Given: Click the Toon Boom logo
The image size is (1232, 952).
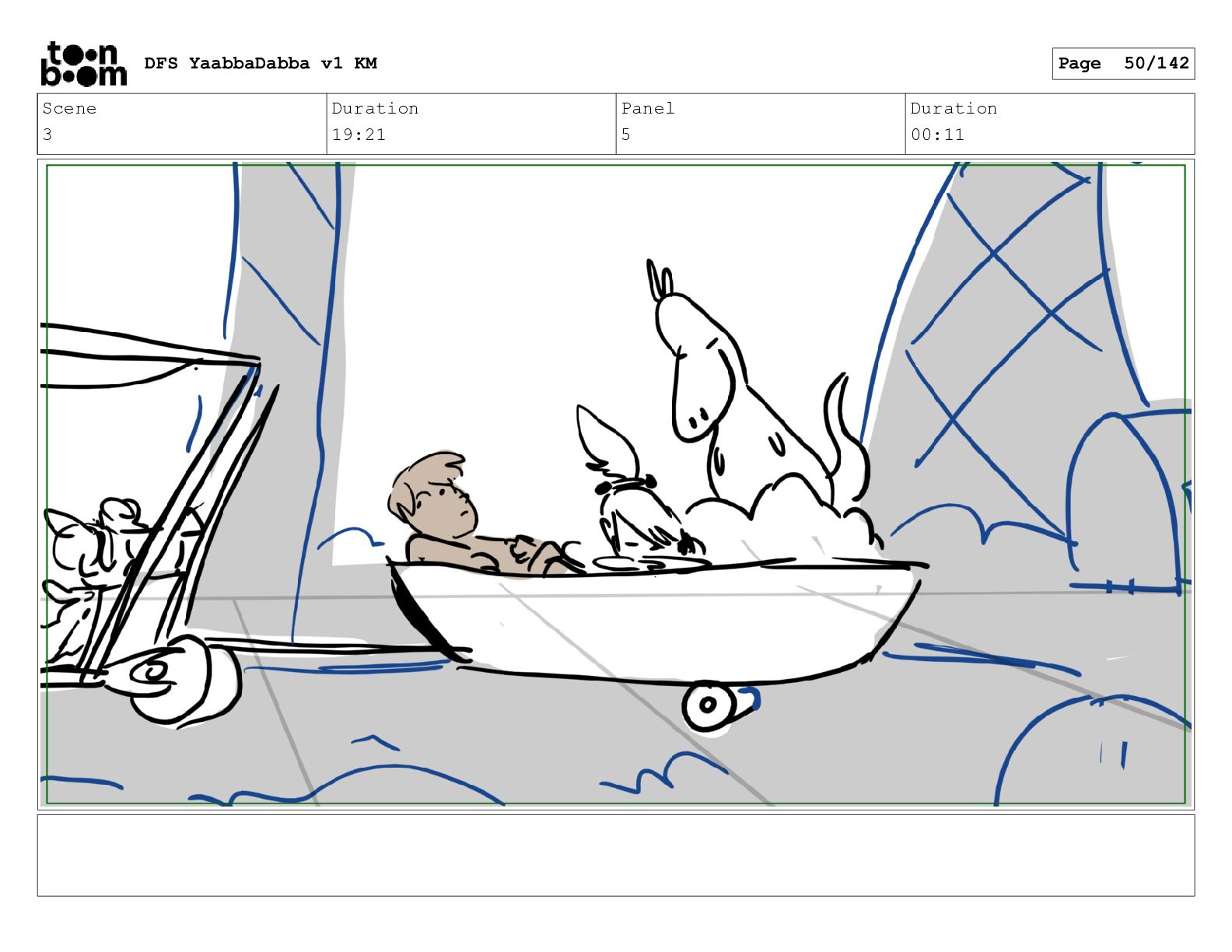Looking at the screenshot, I should (x=83, y=63).
